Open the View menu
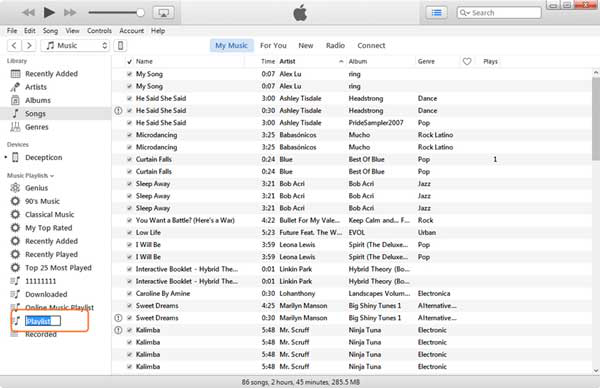600x388 pixels. pos(72,31)
